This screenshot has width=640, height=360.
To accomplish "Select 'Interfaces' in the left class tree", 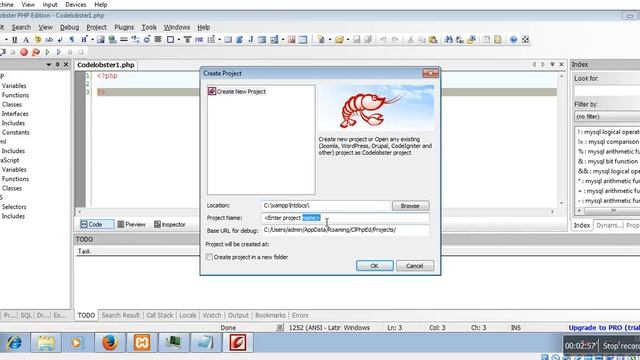I will [15, 114].
